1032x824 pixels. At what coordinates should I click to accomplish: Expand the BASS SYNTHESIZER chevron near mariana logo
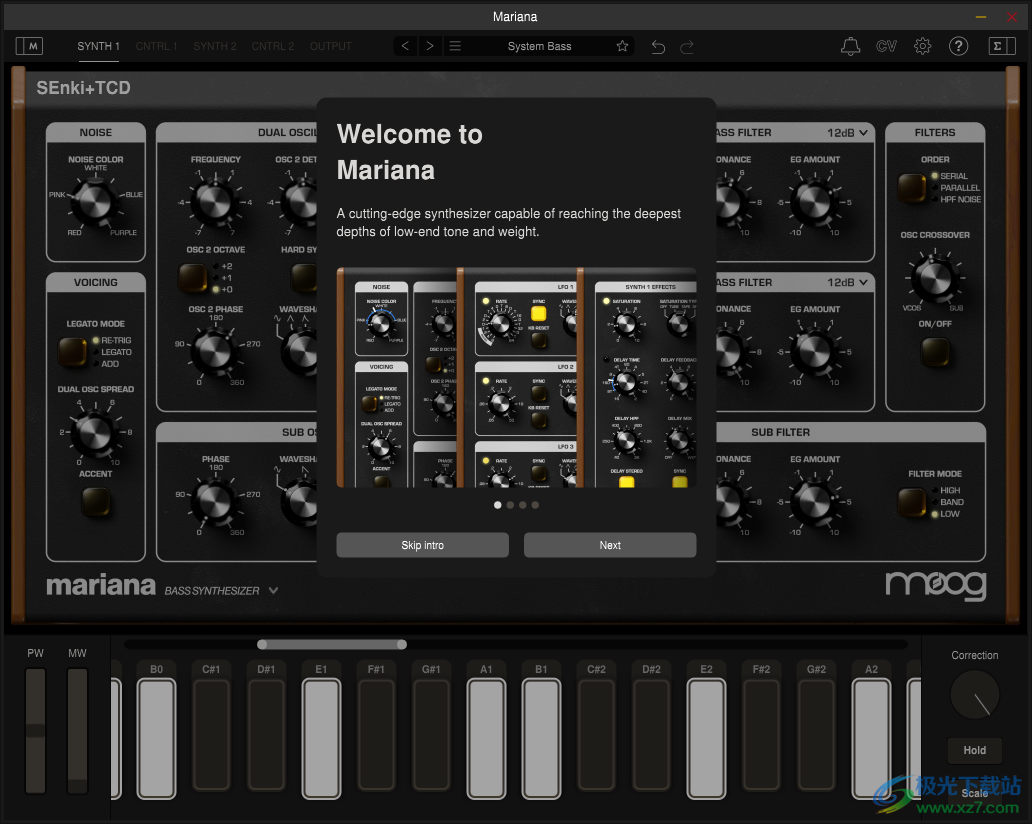[x=272, y=590]
